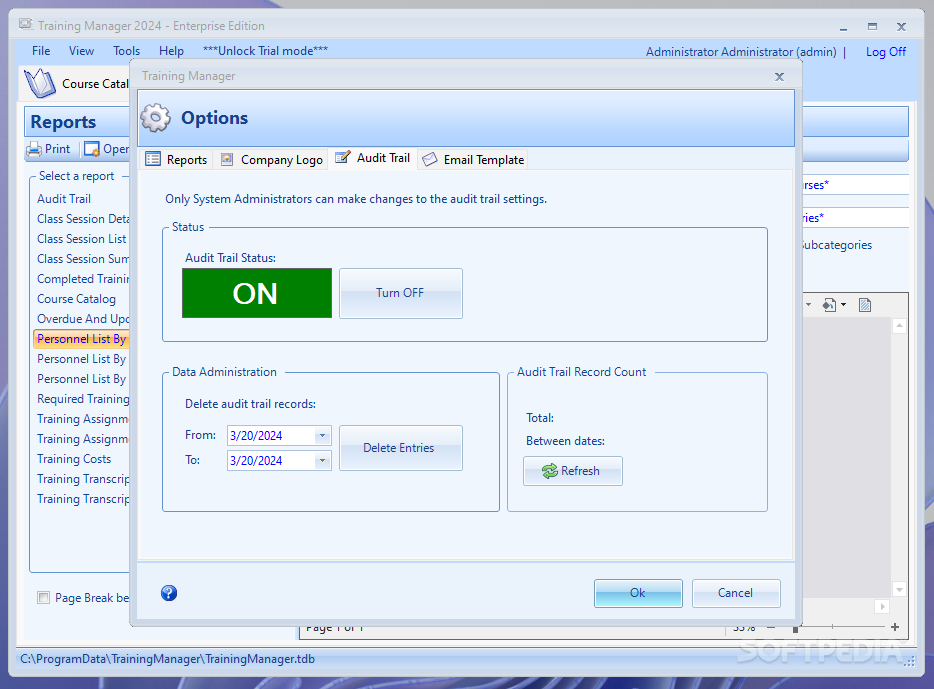Select the Overdue And Upcoming report
Screen dimensions: 934x689
(82, 319)
